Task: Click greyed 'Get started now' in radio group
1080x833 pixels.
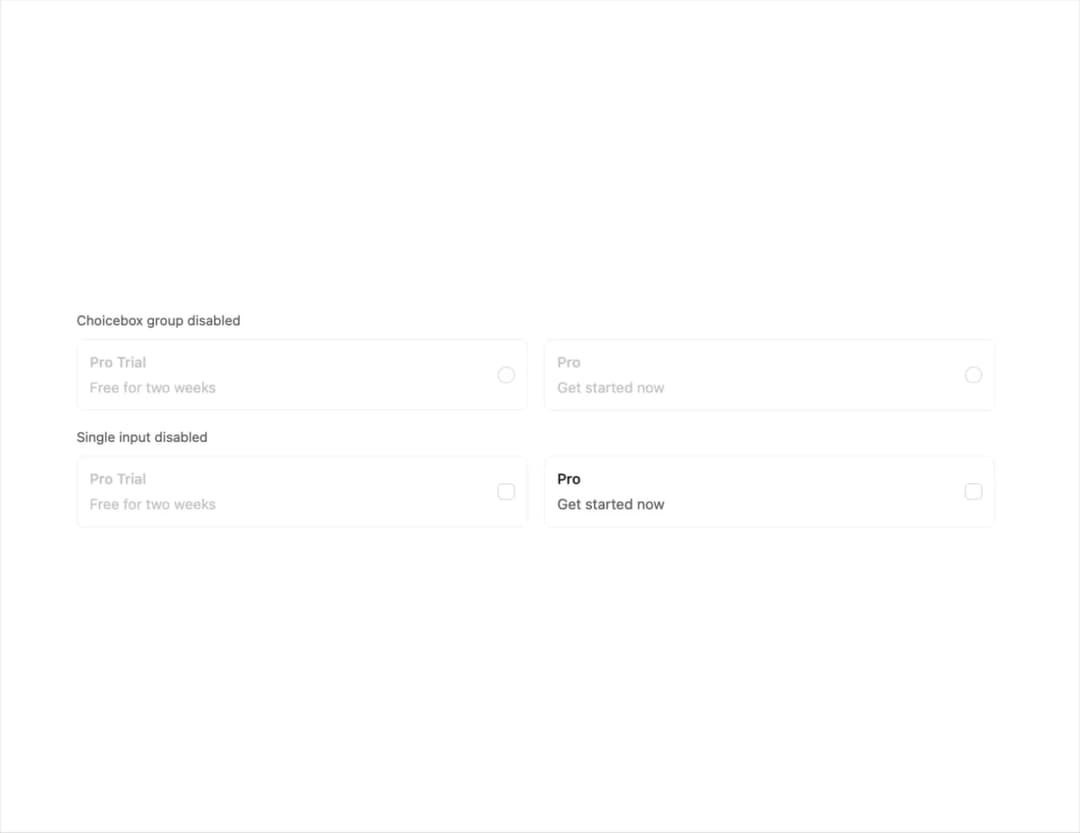Action: [x=610, y=388]
